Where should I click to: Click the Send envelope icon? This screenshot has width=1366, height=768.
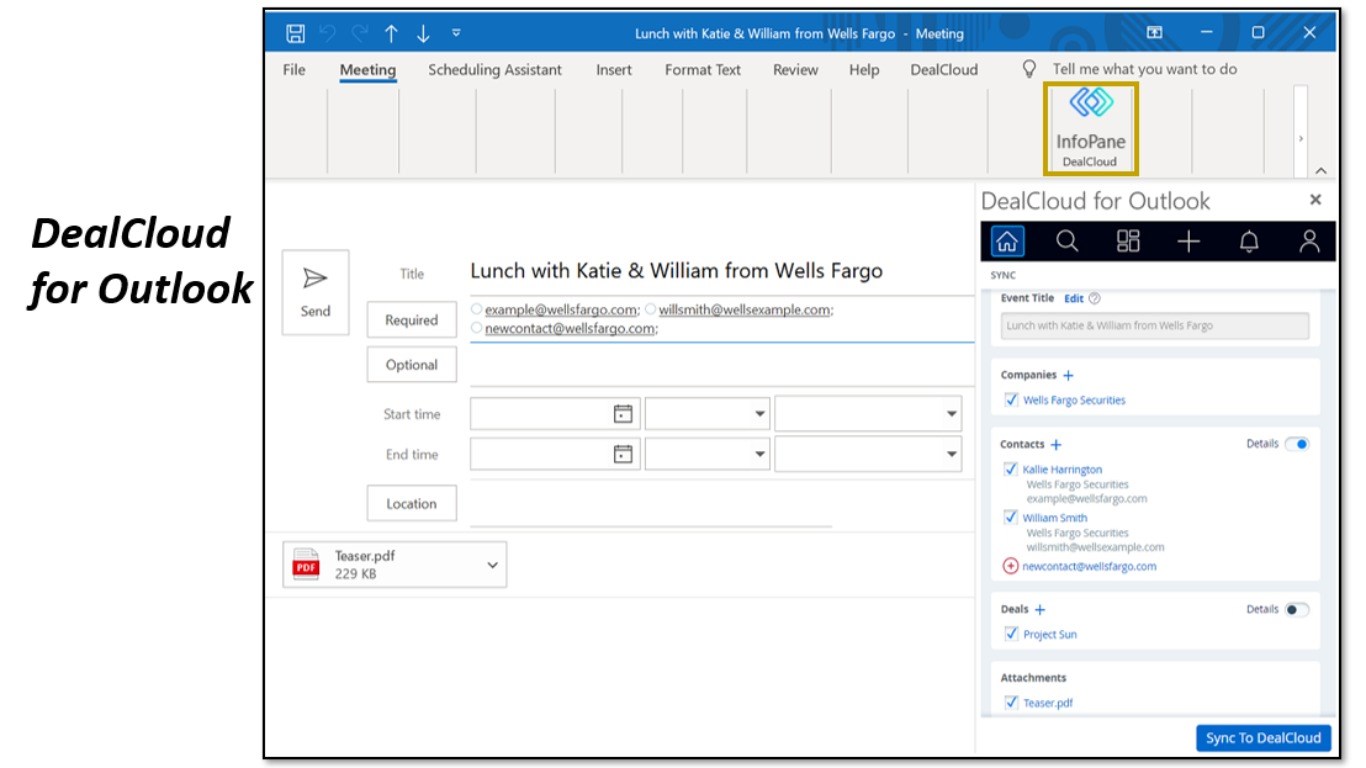(315, 278)
